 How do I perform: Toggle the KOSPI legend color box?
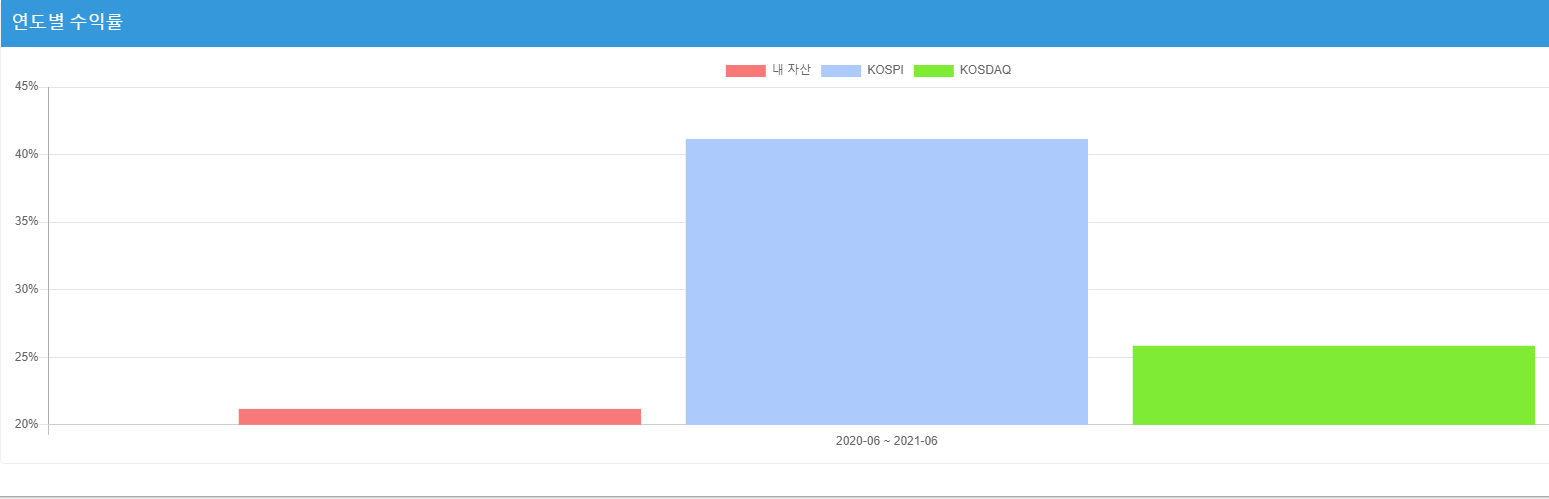[841, 70]
